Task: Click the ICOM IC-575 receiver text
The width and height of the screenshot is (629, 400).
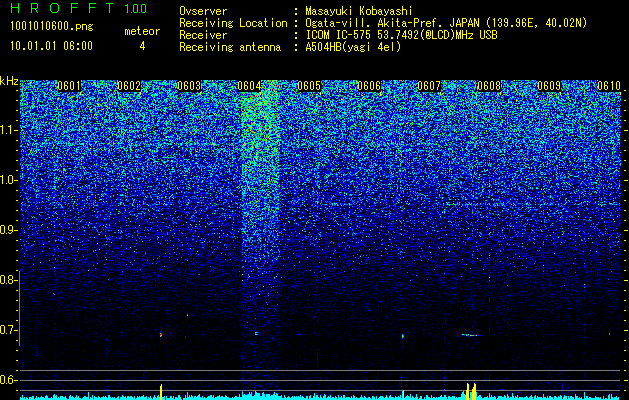Action: (x=401, y=35)
